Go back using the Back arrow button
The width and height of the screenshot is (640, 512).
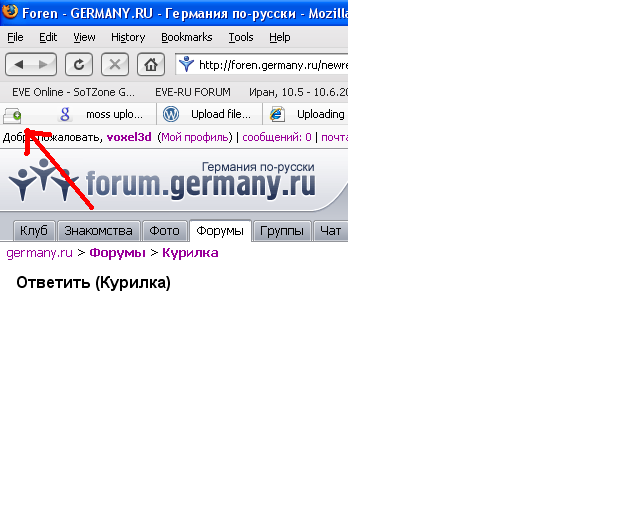(18, 65)
